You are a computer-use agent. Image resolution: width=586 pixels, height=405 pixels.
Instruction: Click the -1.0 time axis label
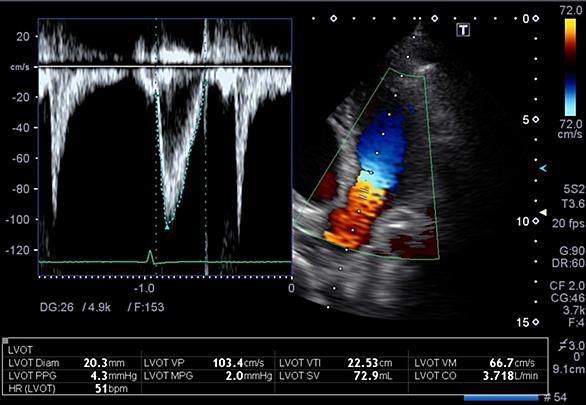coord(144,288)
